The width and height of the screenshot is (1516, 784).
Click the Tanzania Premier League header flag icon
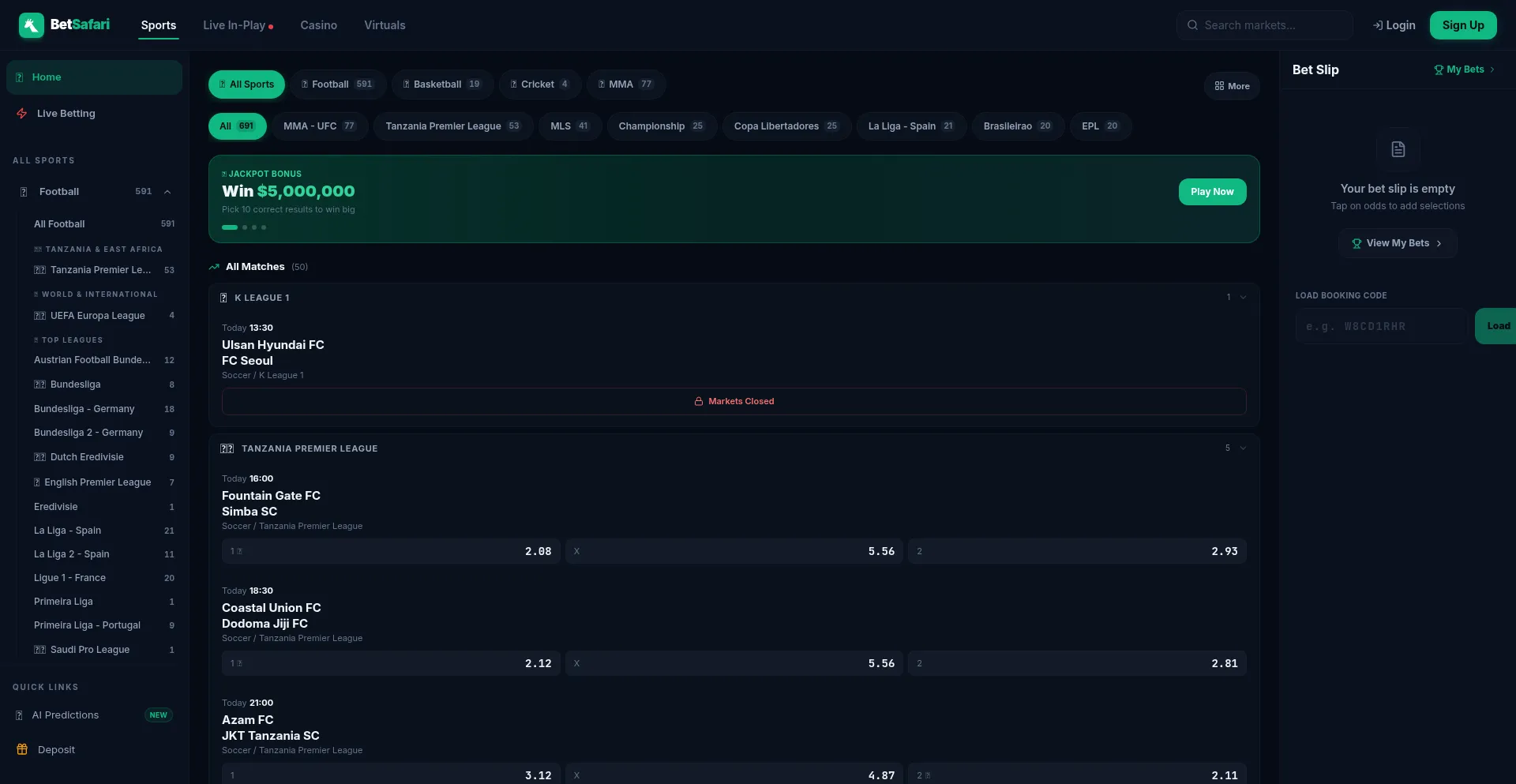pos(227,448)
